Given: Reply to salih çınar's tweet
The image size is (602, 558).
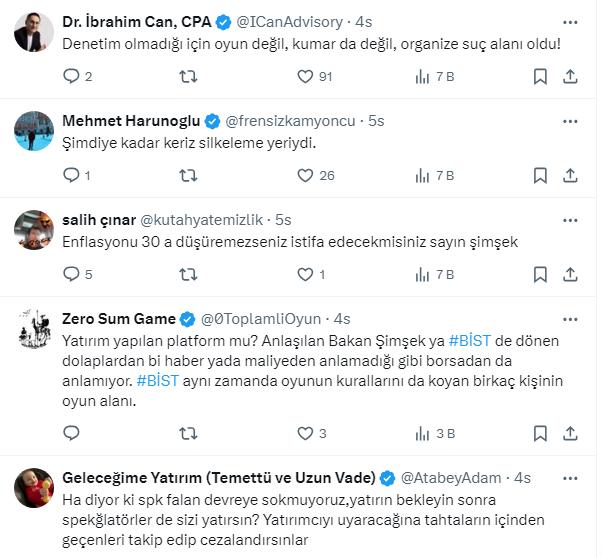Looking at the screenshot, I should tap(70, 273).
